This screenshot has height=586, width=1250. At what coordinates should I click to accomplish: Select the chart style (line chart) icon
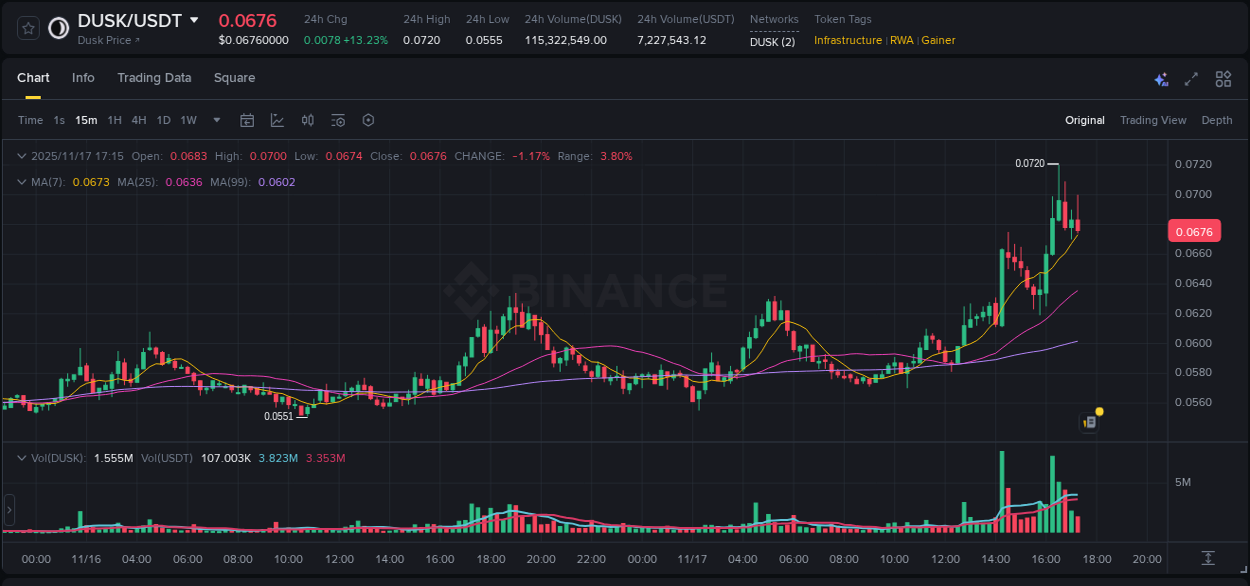coord(277,120)
